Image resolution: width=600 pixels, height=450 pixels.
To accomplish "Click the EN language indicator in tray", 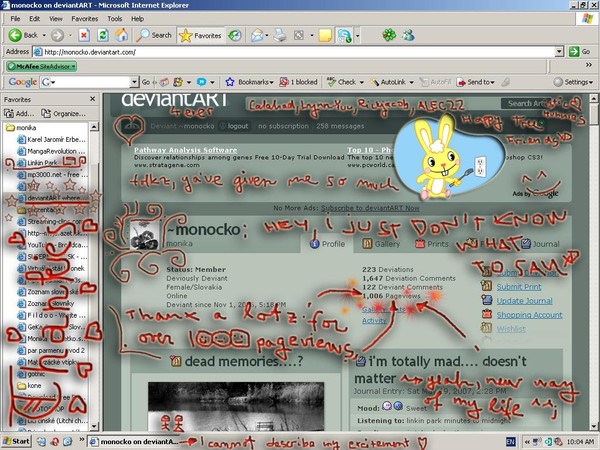I will 510,442.
